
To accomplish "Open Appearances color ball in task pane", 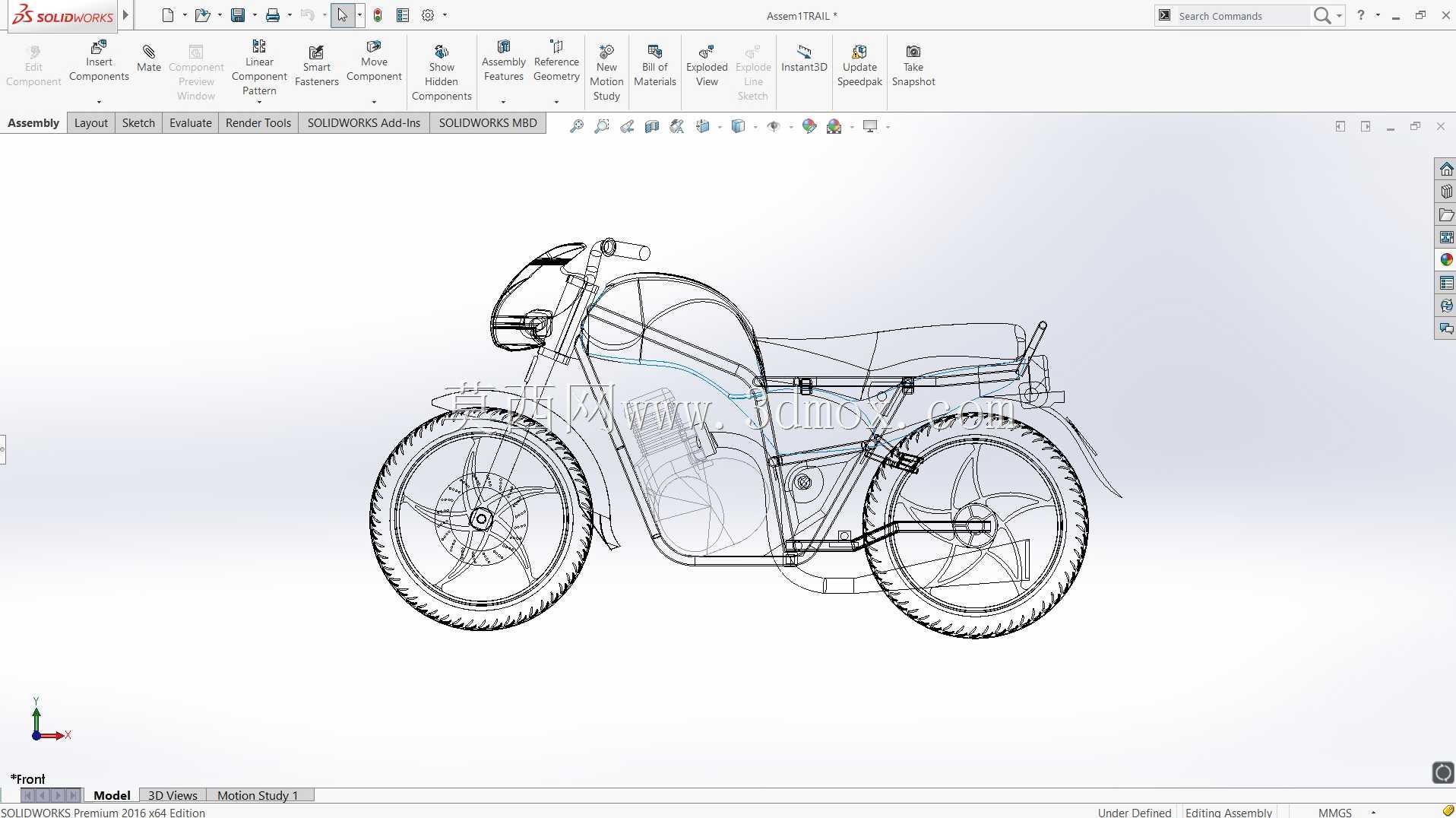I will point(1446,260).
